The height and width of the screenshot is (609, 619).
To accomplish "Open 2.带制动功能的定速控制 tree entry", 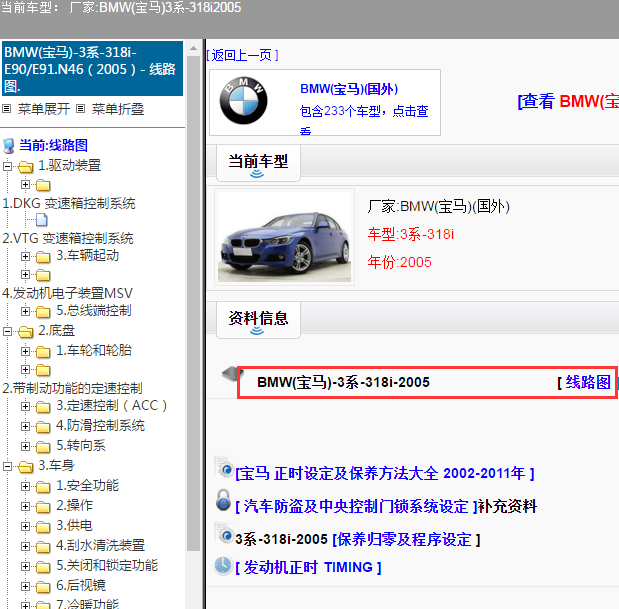I will (x=72, y=389).
